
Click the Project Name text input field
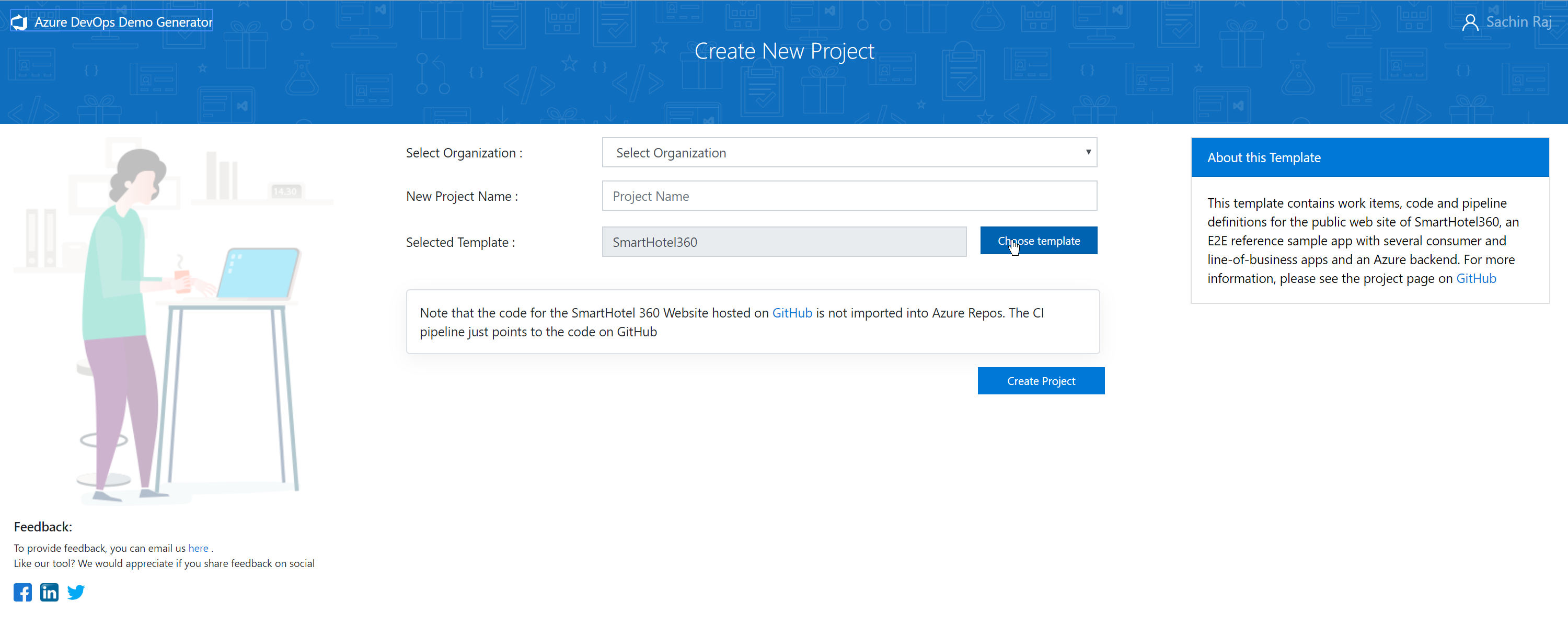pyautogui.click(x=848, y=196)
